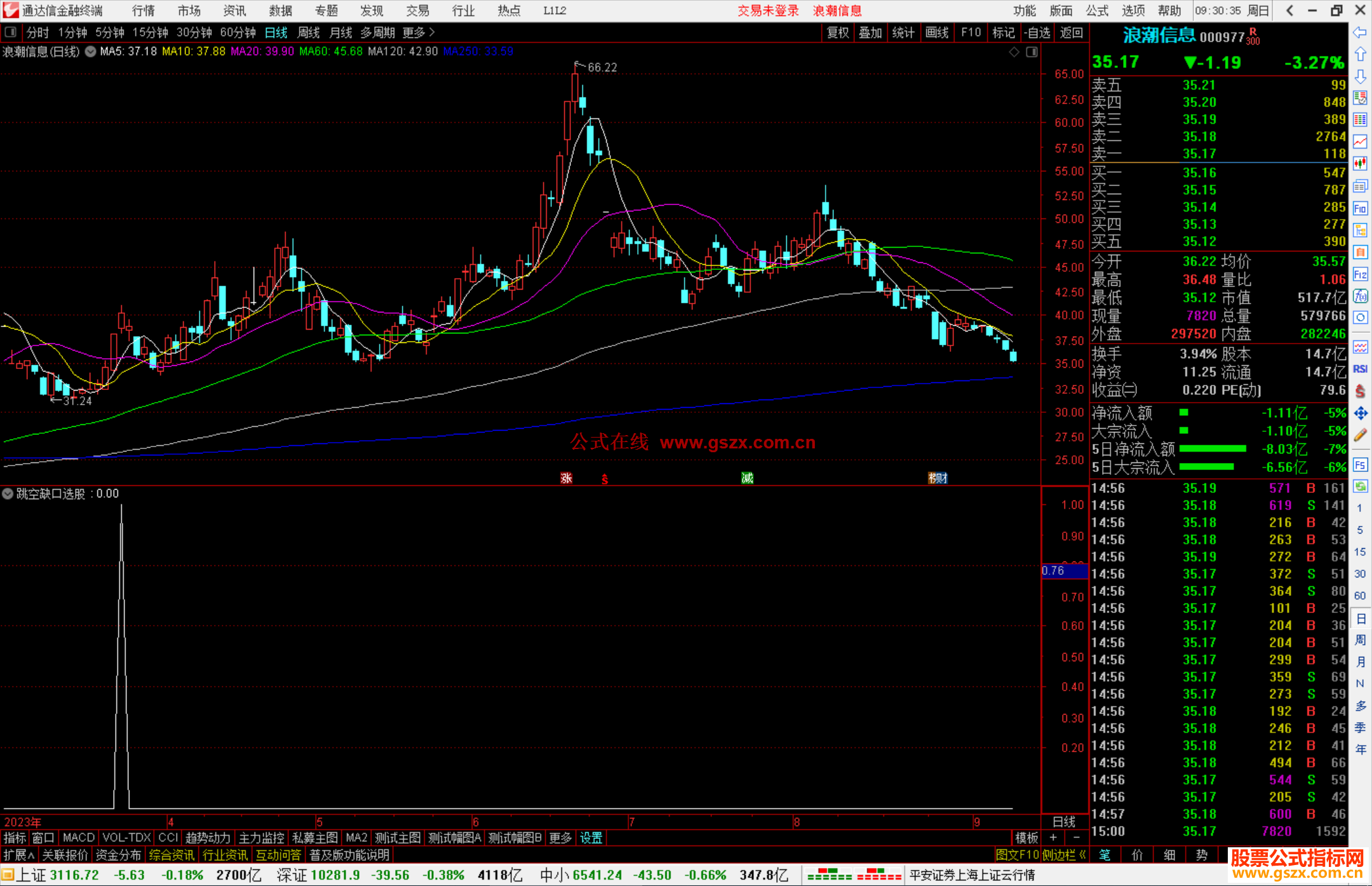Click the F10 info icon in right sidebar
Image resolution: width=1372 pixels, height=886 pixels.
(1360, 209)
